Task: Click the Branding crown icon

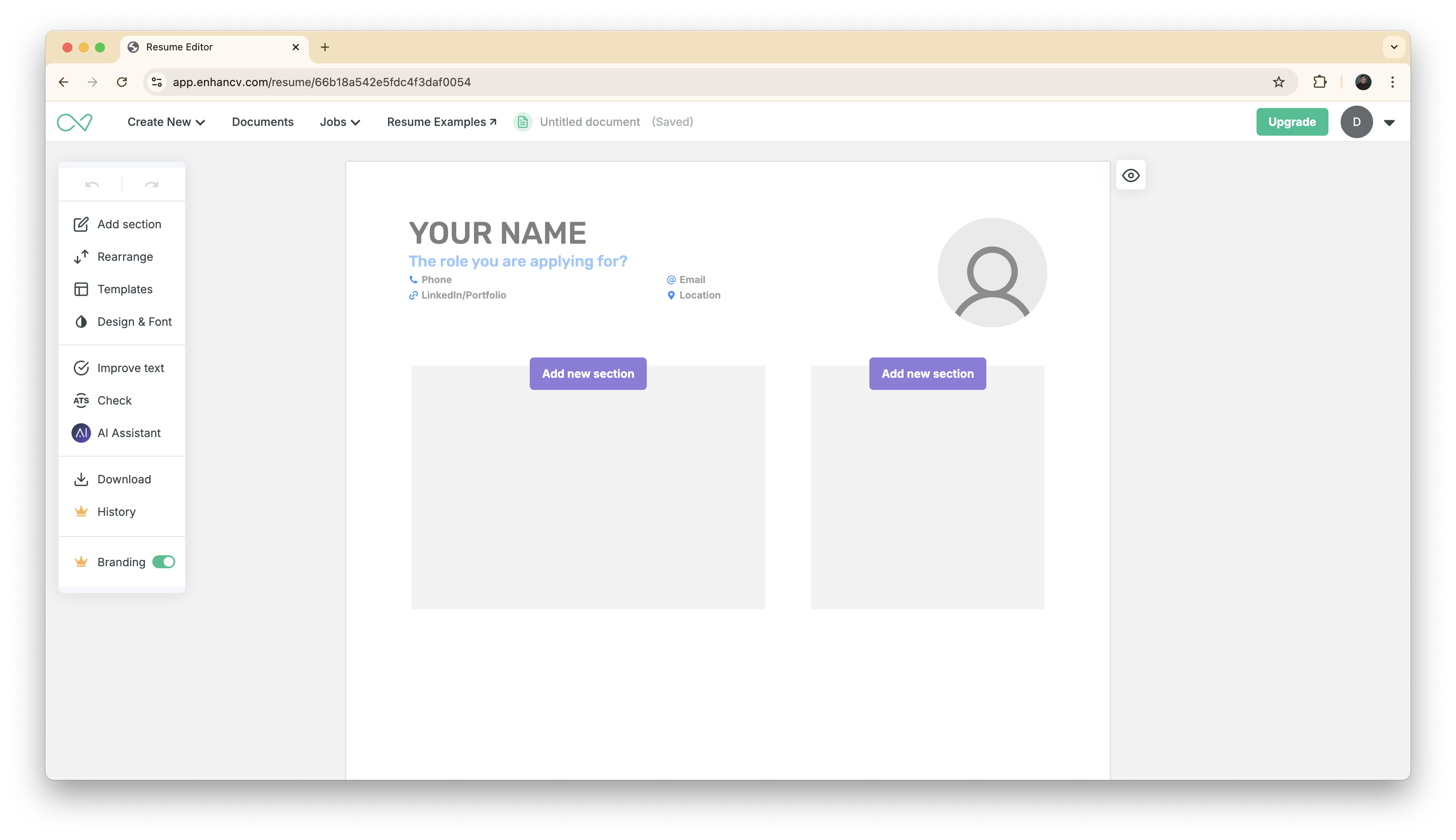Action: click(81, 561)
